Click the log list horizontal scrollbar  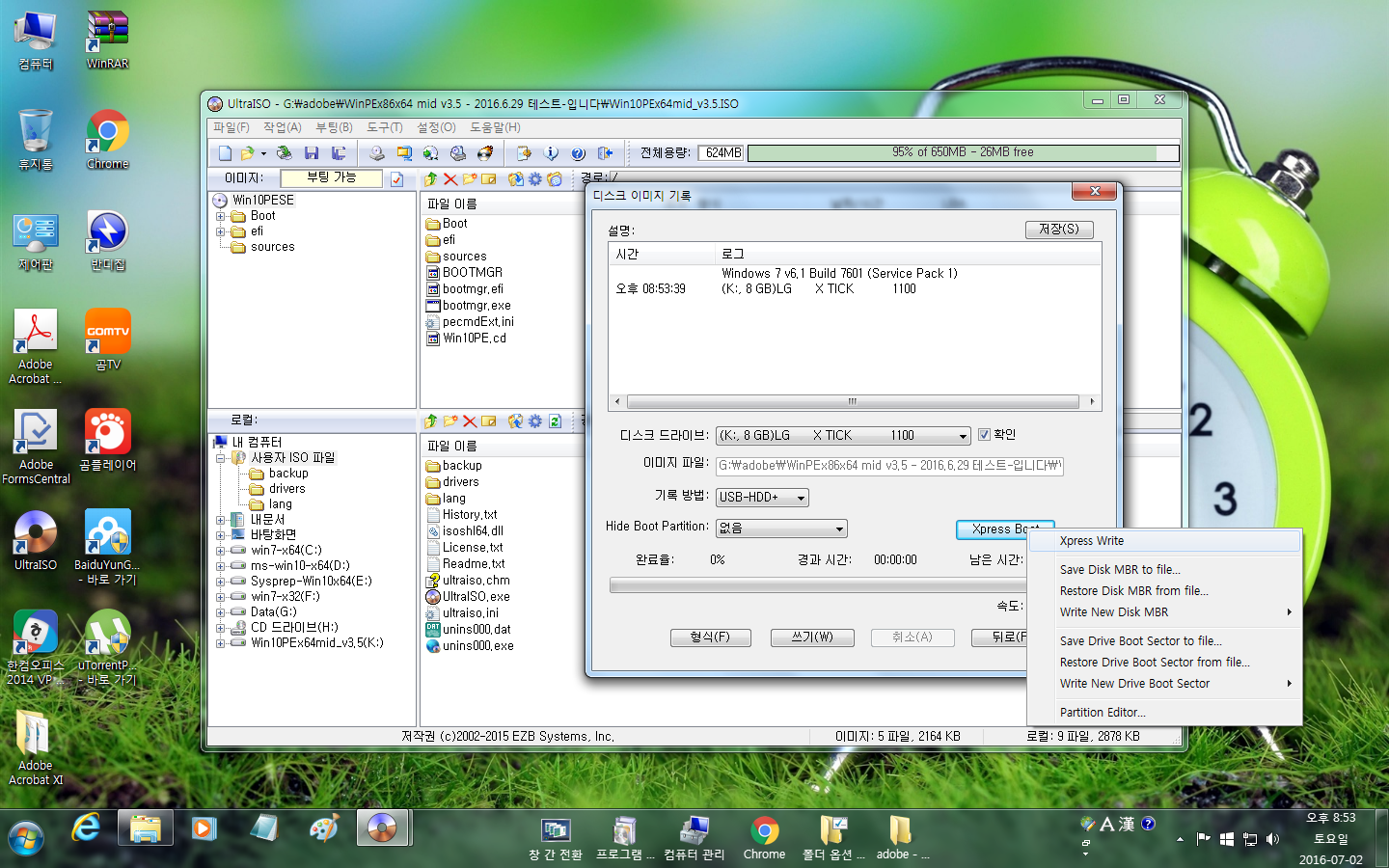click(x=854, y=401)
